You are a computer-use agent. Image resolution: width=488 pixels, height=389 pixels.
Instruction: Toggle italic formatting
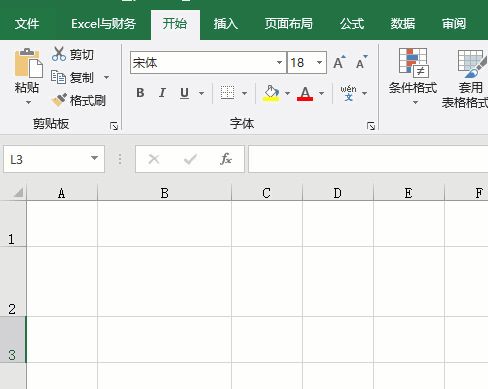pyautogui.click(x=162, y=93)
